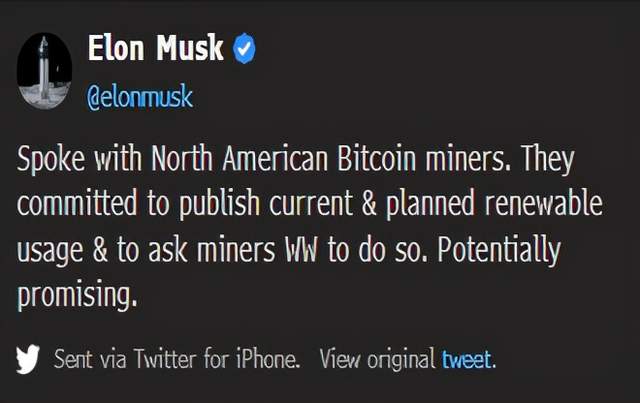Click the word "committed" in the tweet

click(74, 205)
